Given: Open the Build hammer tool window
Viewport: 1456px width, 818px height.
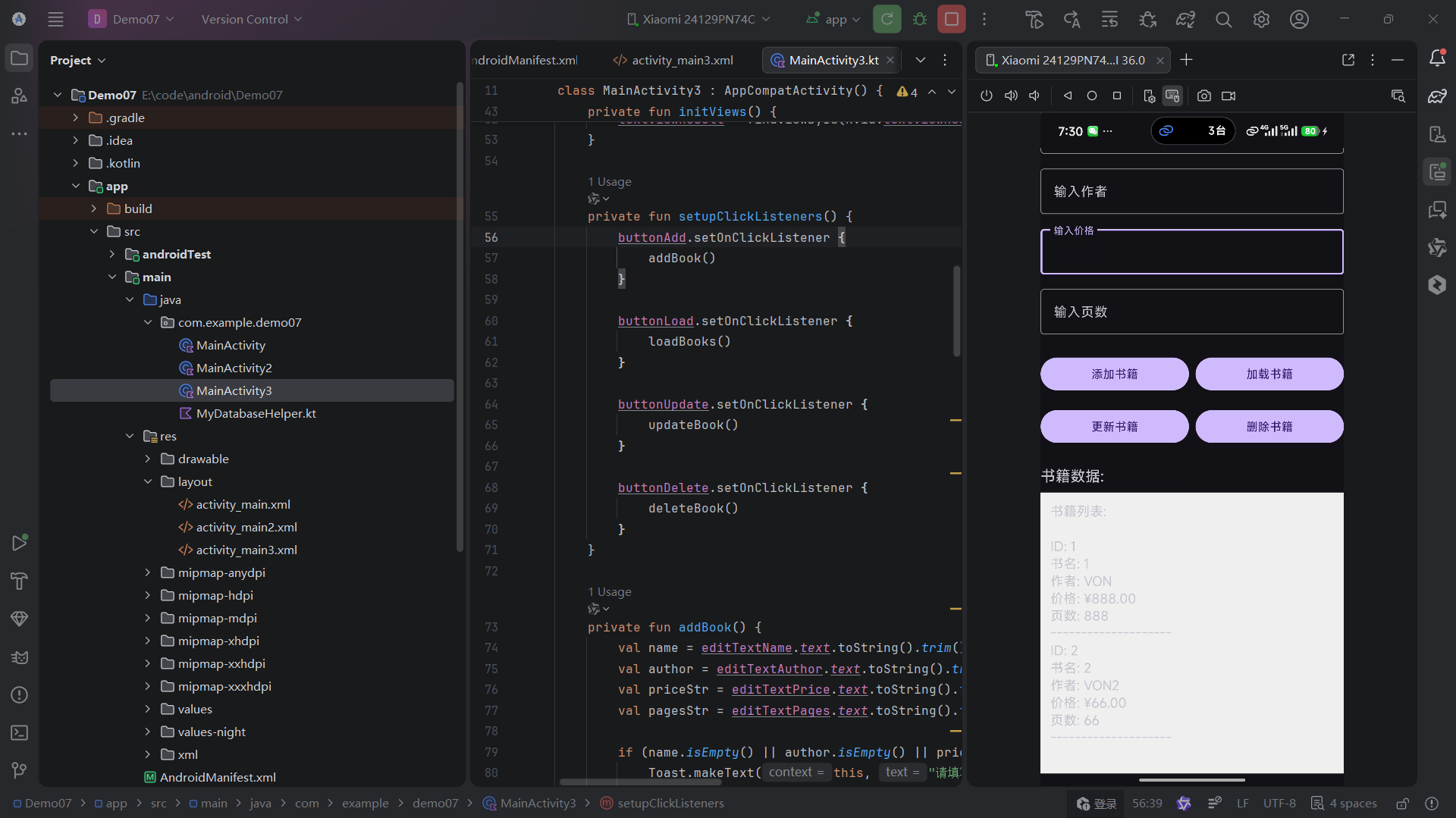Looking at the screenshot, I should (x=20, y=581).
